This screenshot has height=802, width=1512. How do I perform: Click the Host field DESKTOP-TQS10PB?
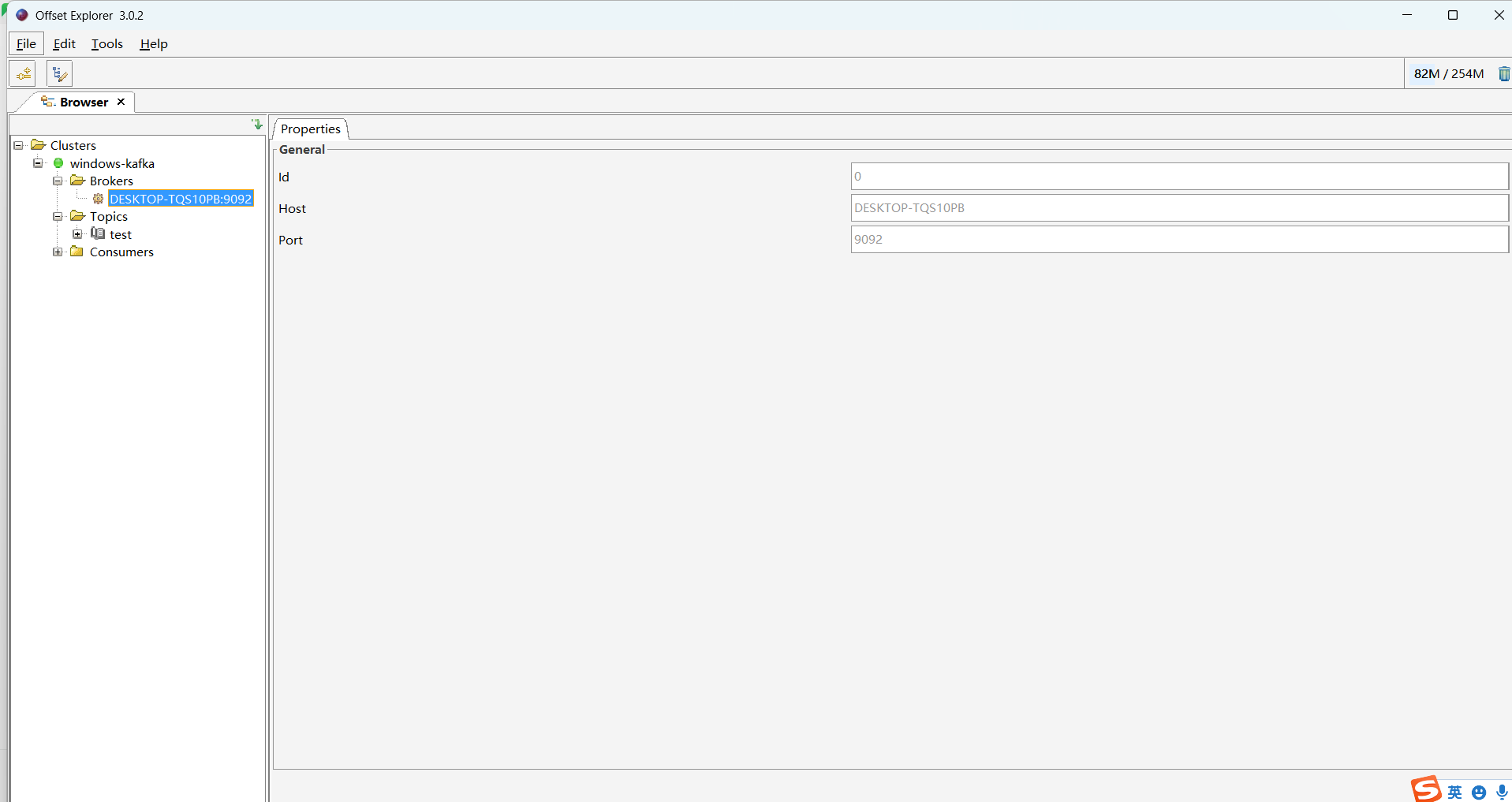(1179, 208)
